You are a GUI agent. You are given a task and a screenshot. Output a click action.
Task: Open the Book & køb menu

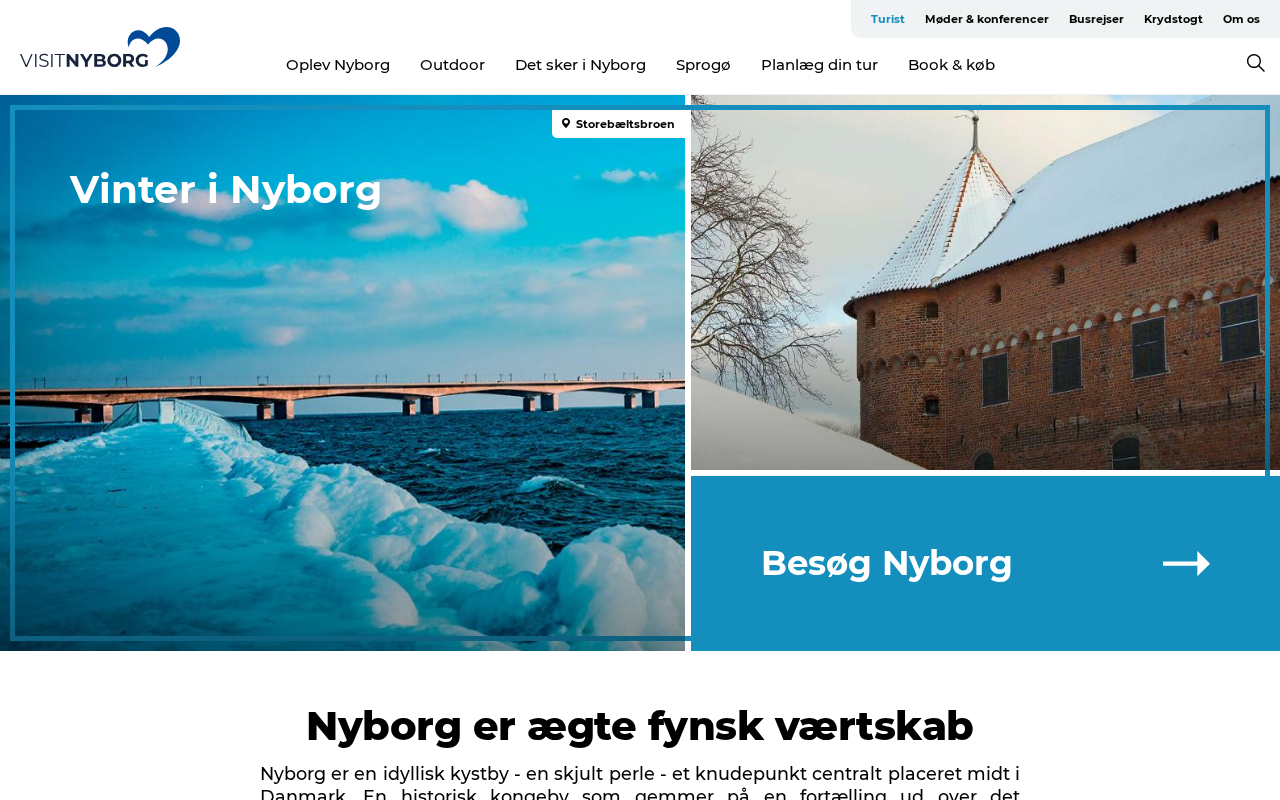pyautogui.click(x=951, y=65)
